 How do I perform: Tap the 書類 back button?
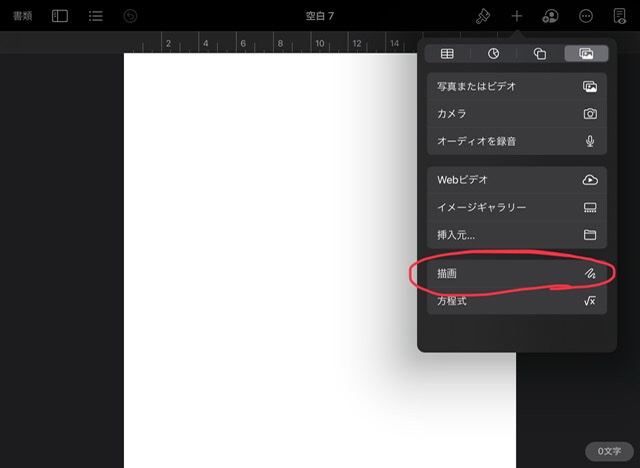point(22,16)
